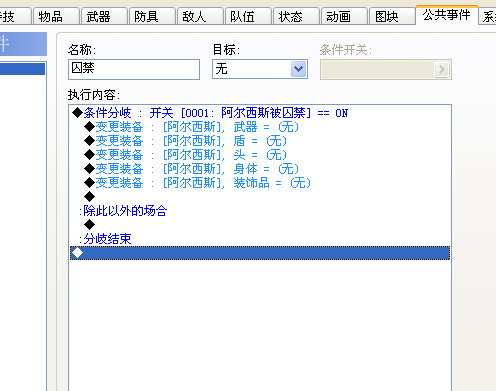Select the empty diamond line above 分歧结束

tap(260, 225)
